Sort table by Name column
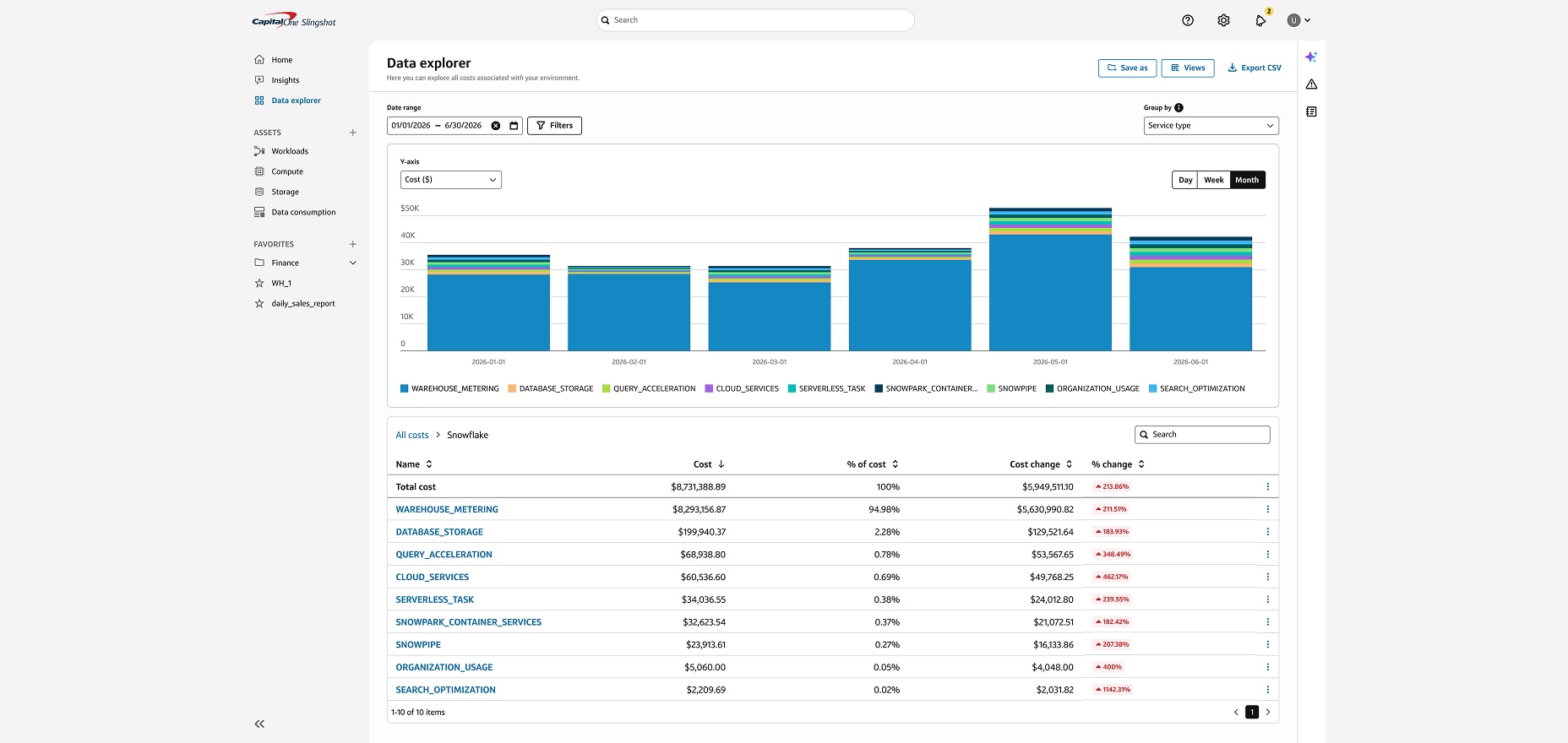The width and height of the screenshot is (1568, 743). (414, 464)
